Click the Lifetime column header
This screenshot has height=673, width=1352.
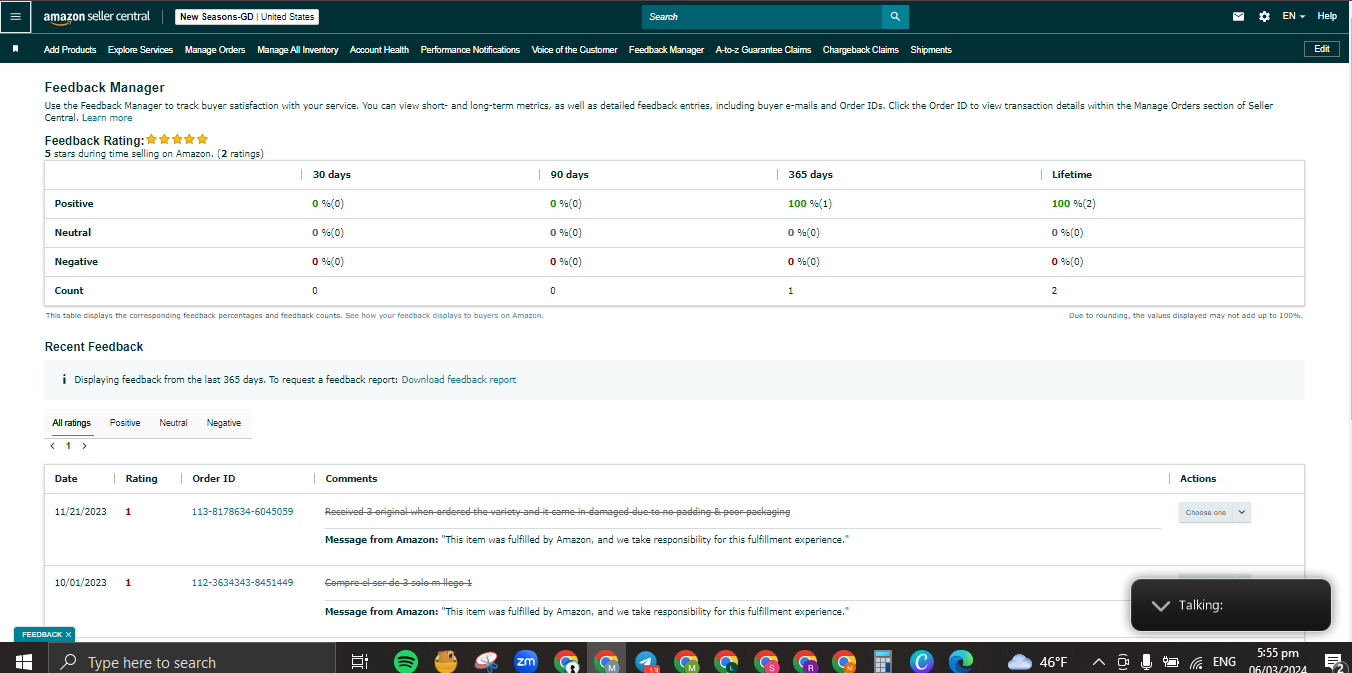(x=1072, y=175)
